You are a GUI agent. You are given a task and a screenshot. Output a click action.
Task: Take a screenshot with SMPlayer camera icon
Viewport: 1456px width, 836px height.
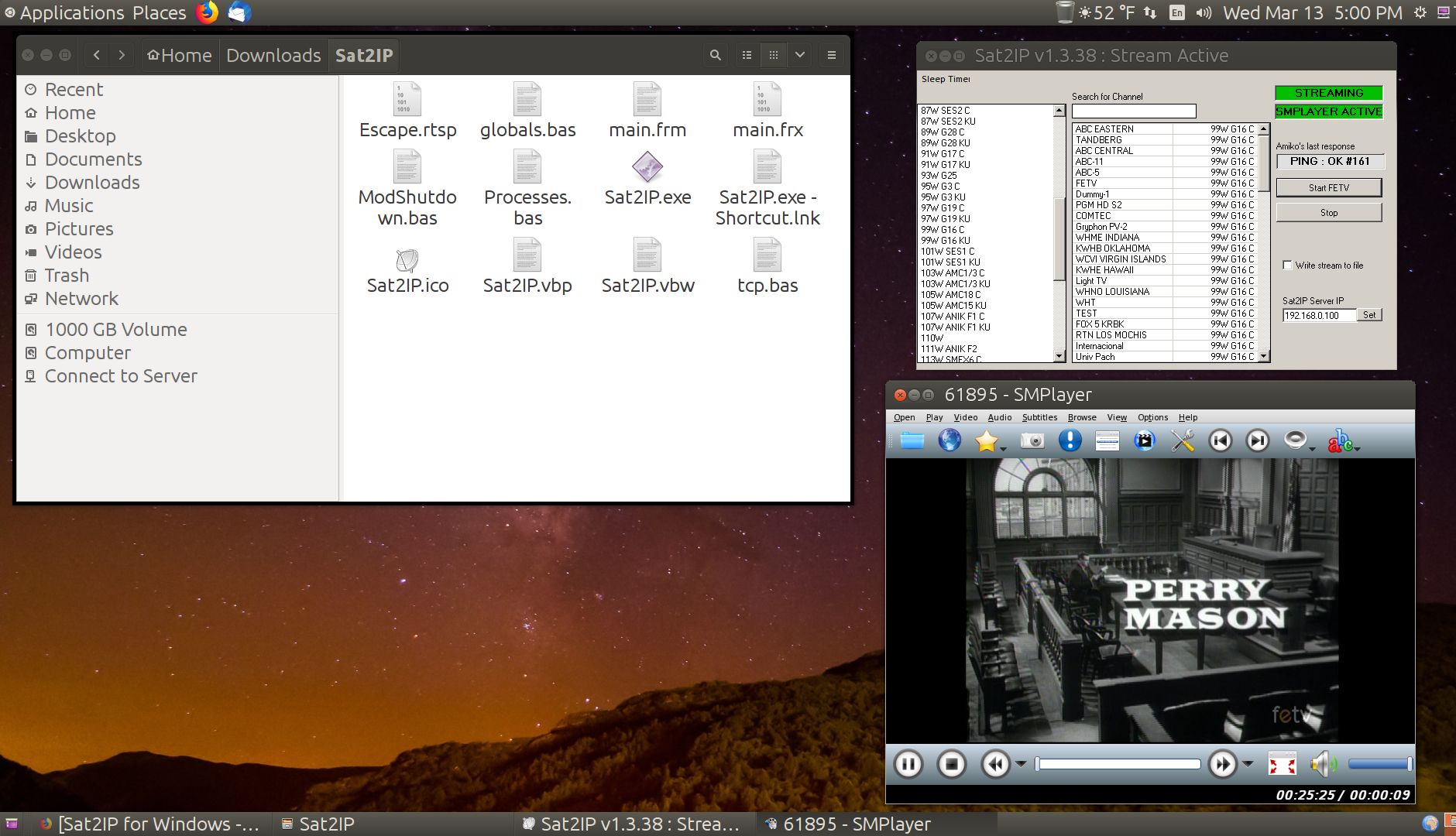1032,441
